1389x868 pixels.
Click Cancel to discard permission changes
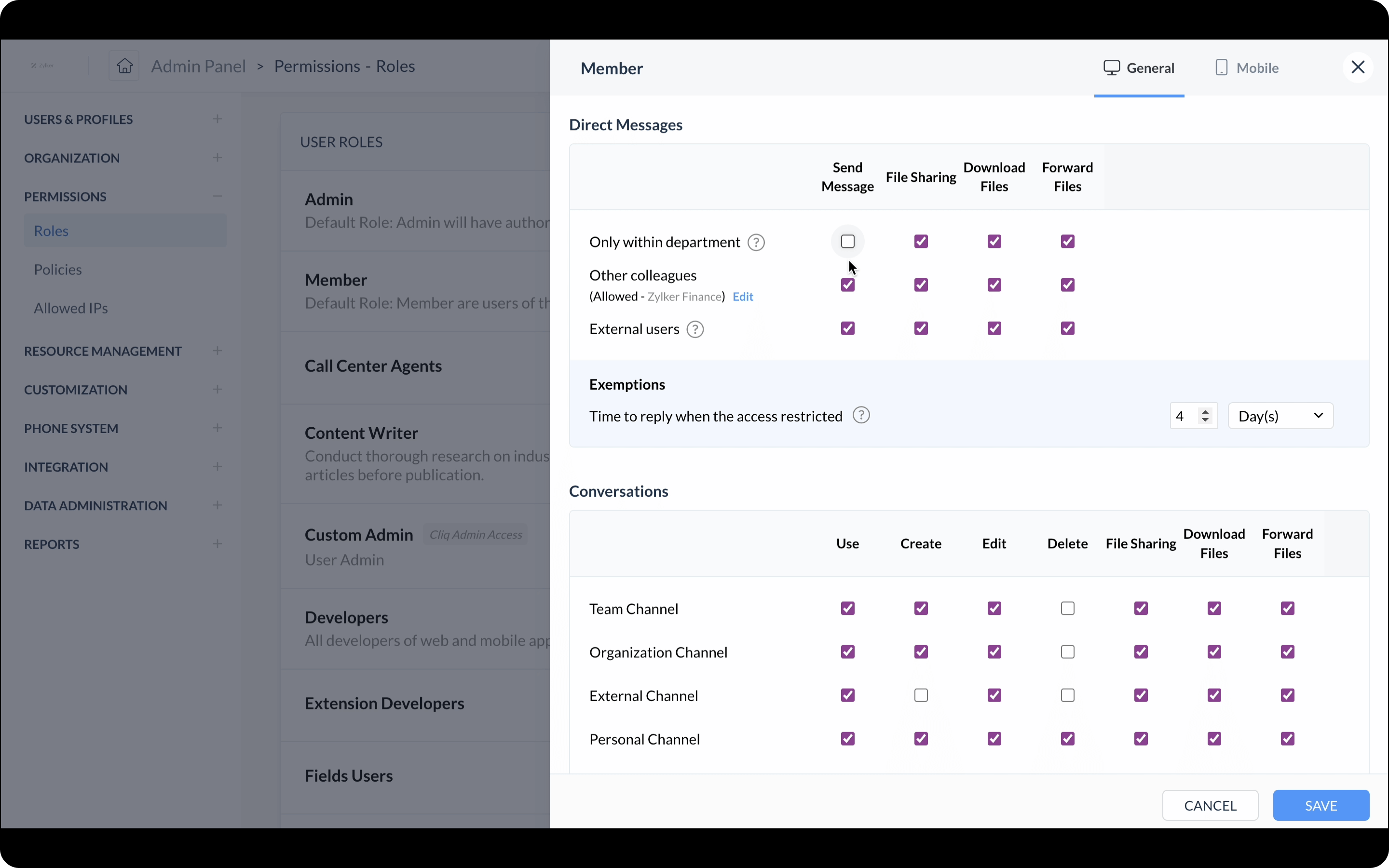pos(1210,805)
